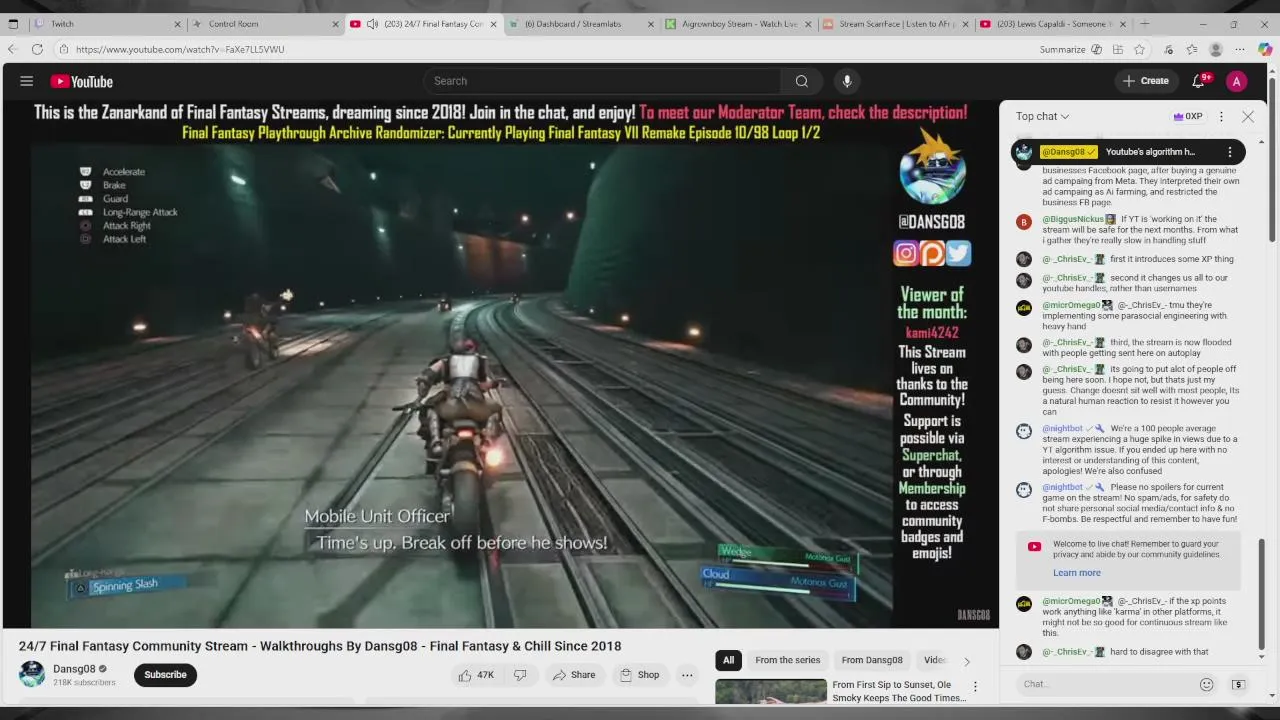The image size is (1280, 720).
Task: Switch to the Twitch tab
Action: tap(105, 24)
